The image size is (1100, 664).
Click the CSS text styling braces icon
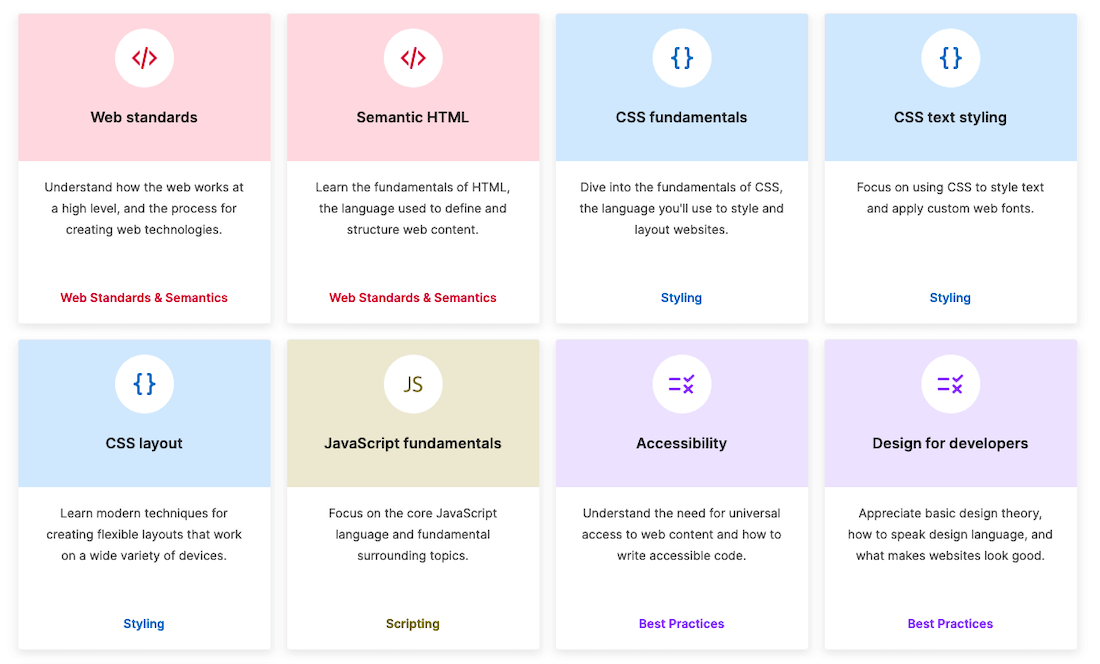coord(950,58)
